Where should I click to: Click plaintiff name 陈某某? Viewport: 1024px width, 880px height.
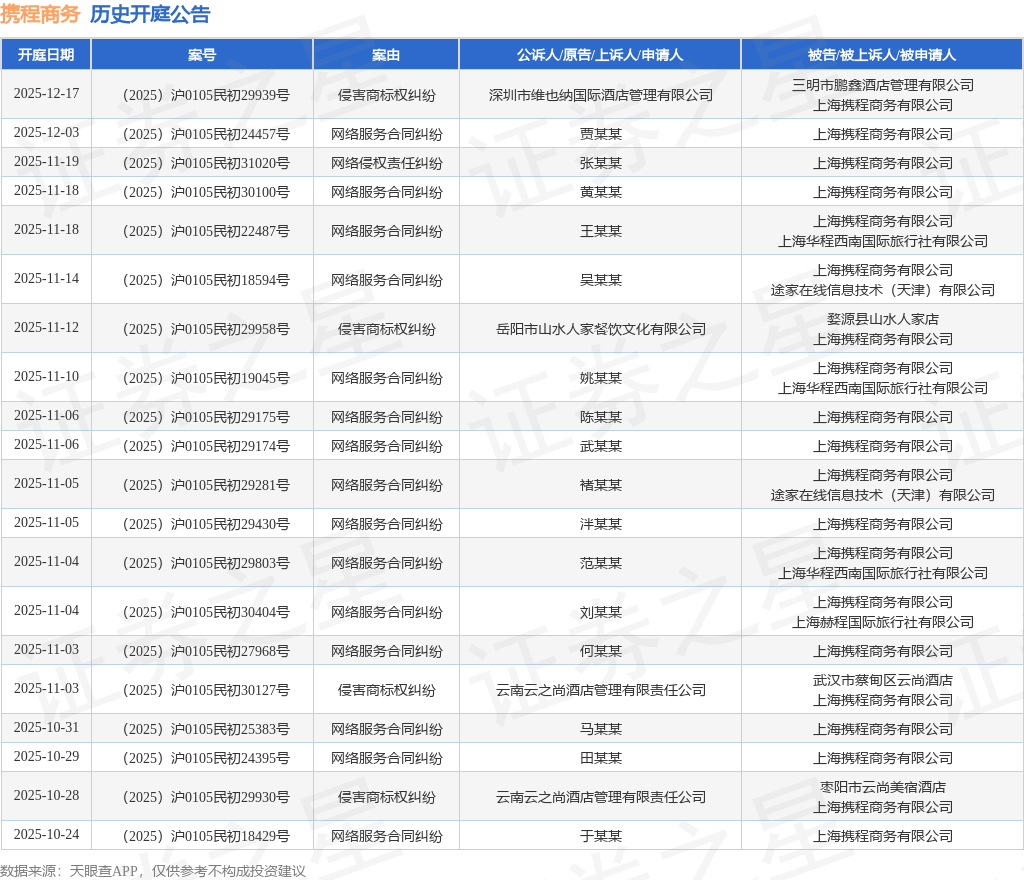[601, 417]
